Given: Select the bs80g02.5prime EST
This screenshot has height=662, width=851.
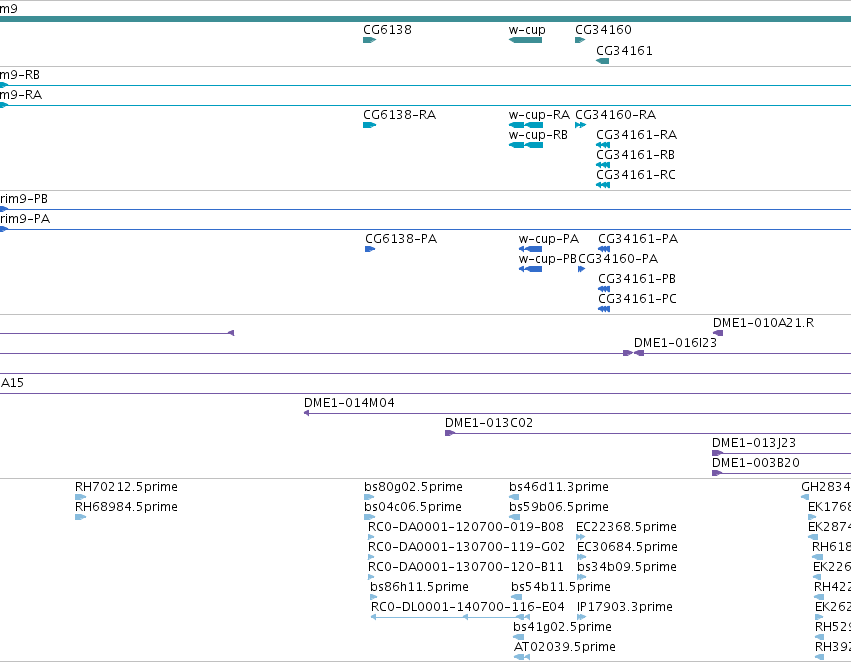Looking at the screenshot, I should click(369, 498).
